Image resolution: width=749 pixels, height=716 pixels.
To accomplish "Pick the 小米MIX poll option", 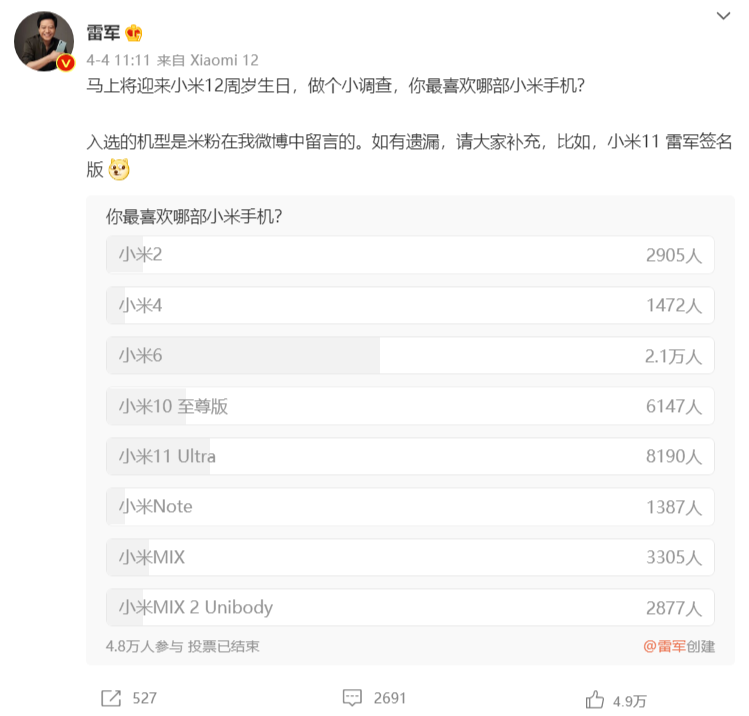I will [410, 557].
